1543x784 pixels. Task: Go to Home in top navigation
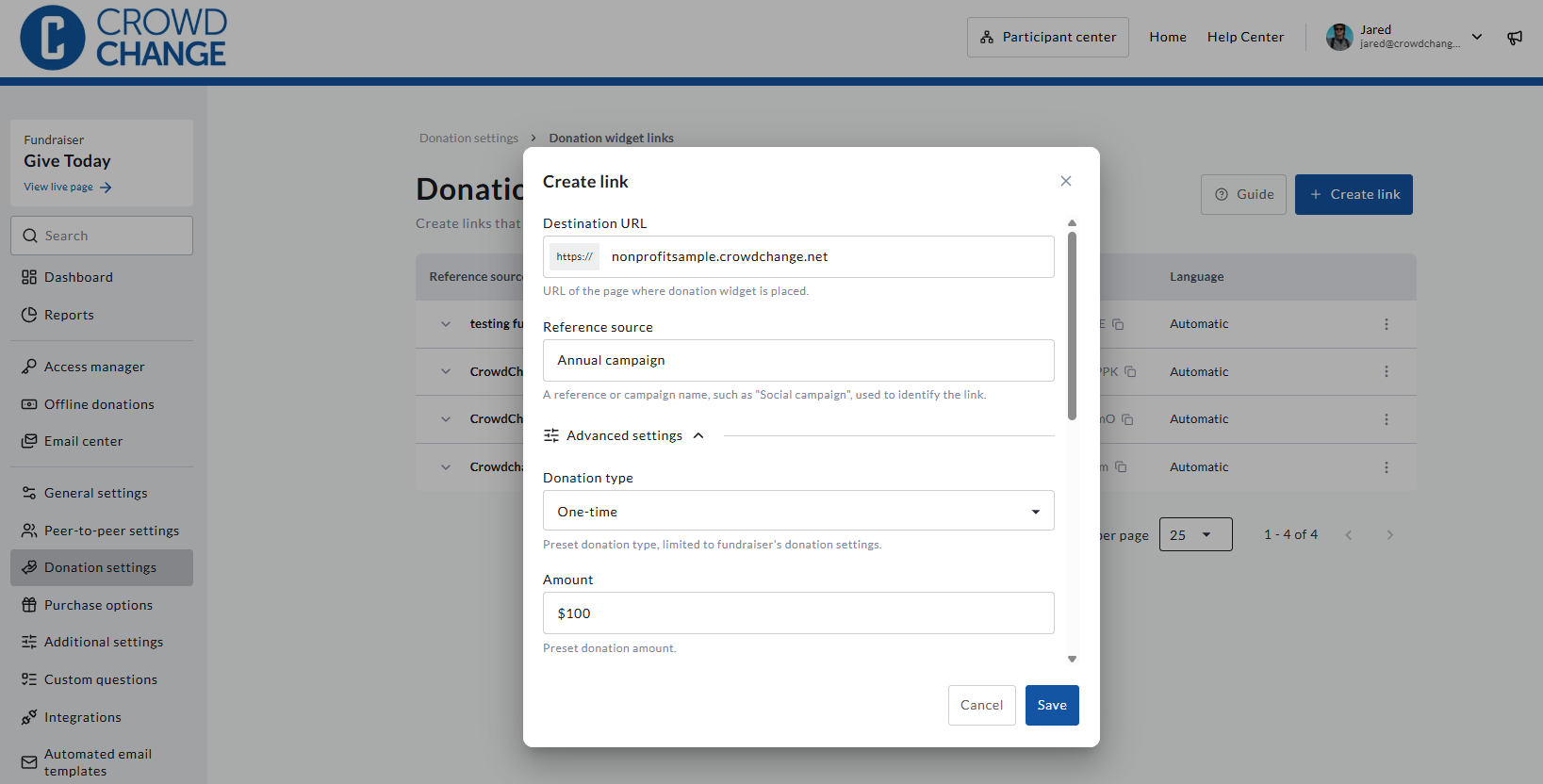point(1168,37)
